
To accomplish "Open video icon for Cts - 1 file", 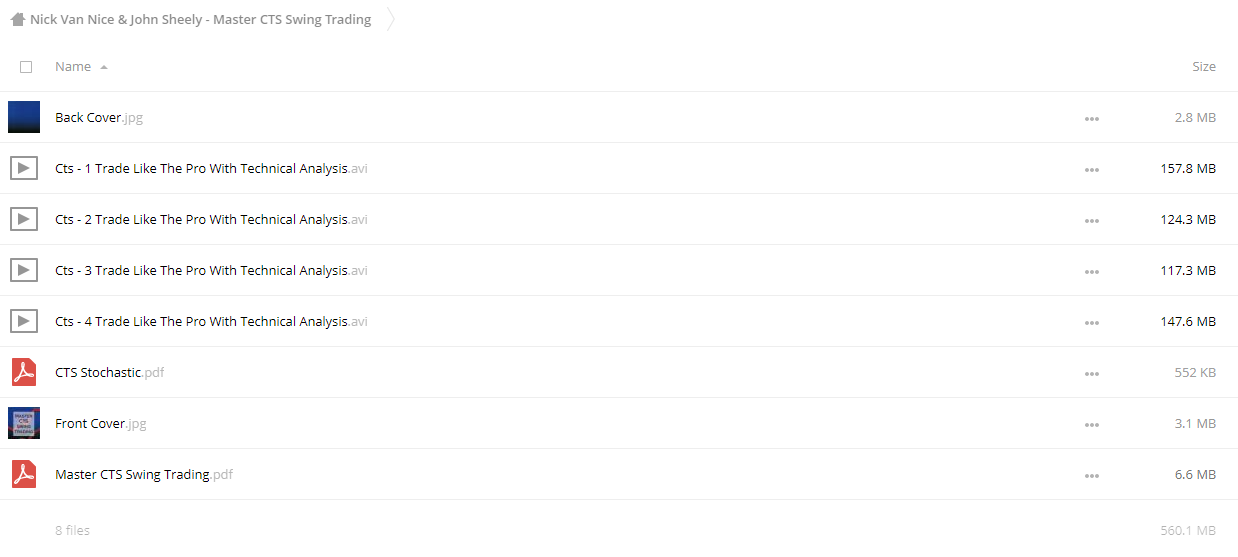I will pyautogui.click(x=24, y=168).
